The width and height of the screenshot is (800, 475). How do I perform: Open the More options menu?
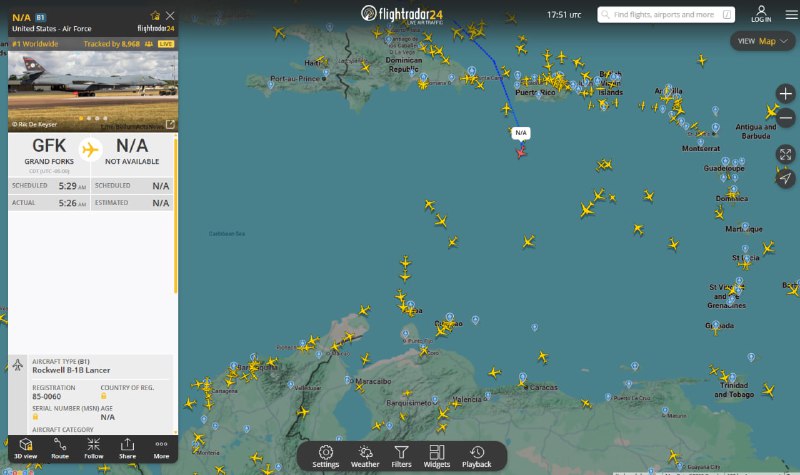tap(161, 447)
